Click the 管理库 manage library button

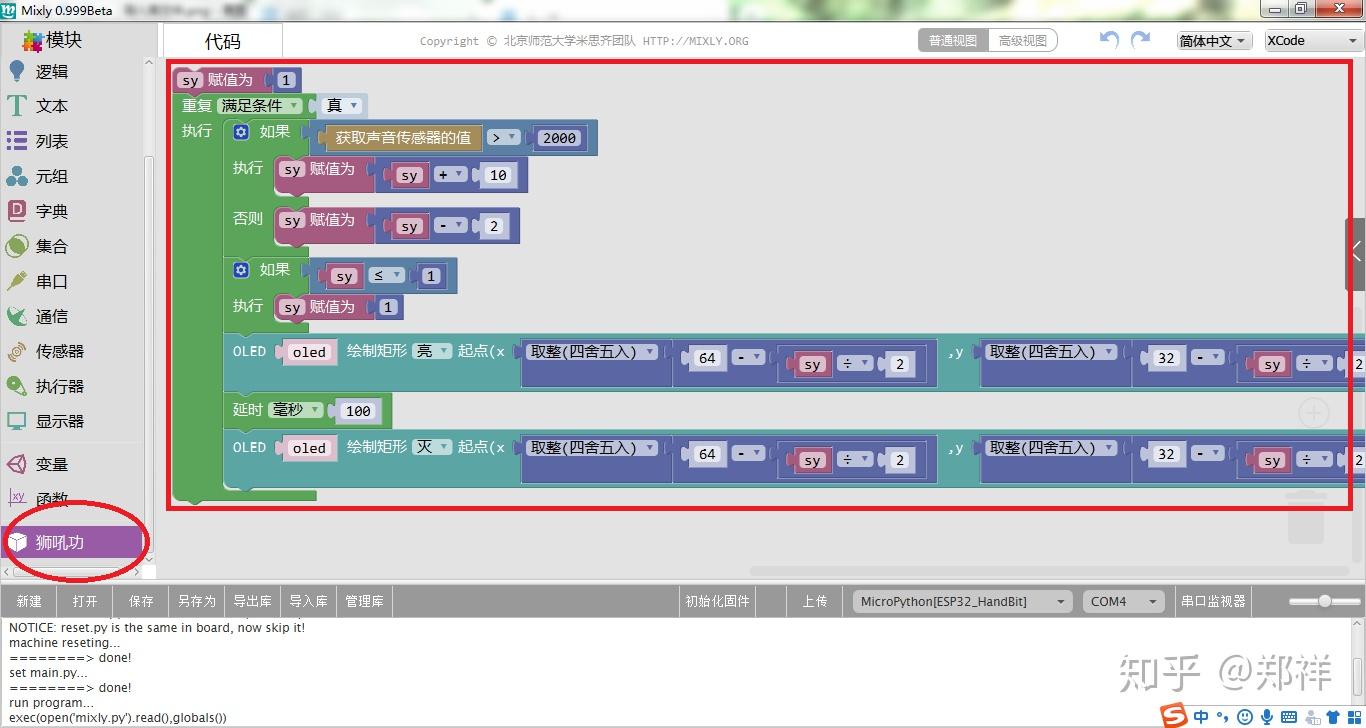coord(365,601)
